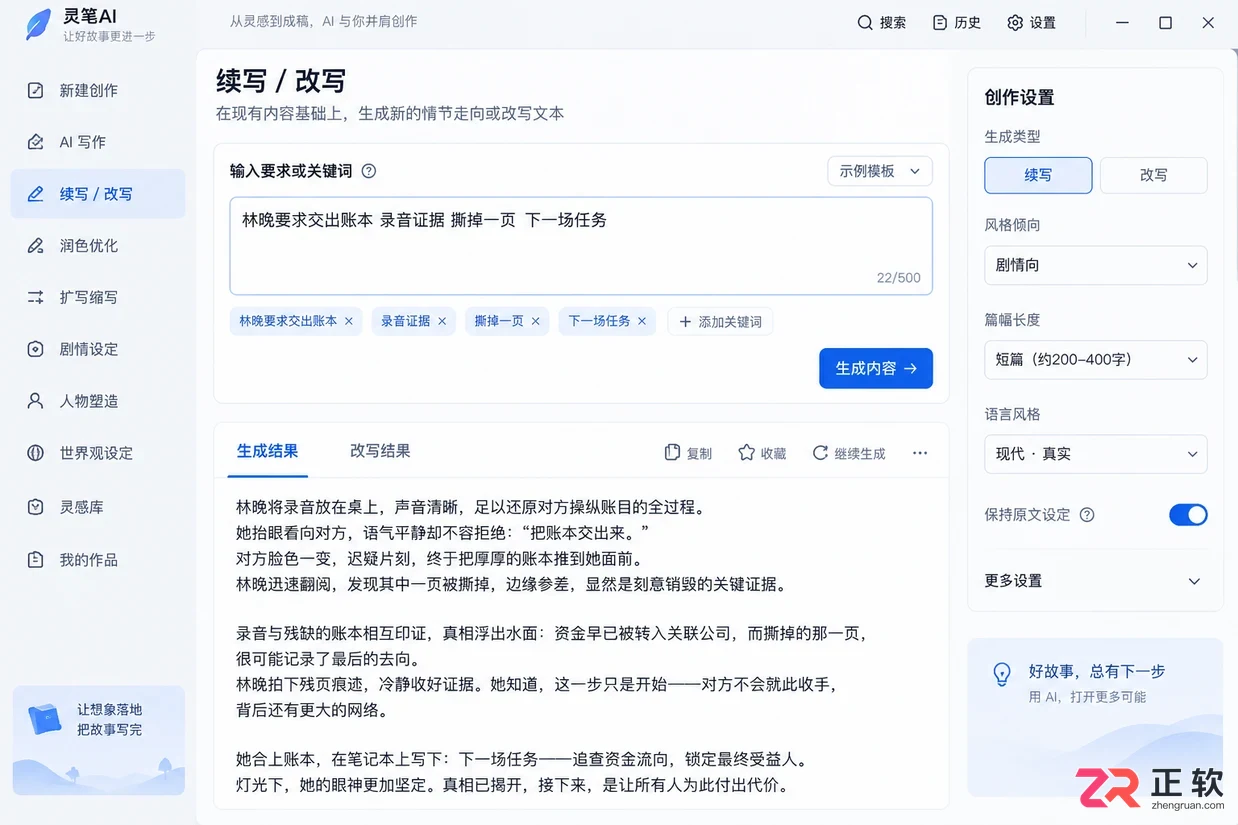Screen dimensions: 1238x825
Task: Click the 生成内容 button
Action: [876, 368]
